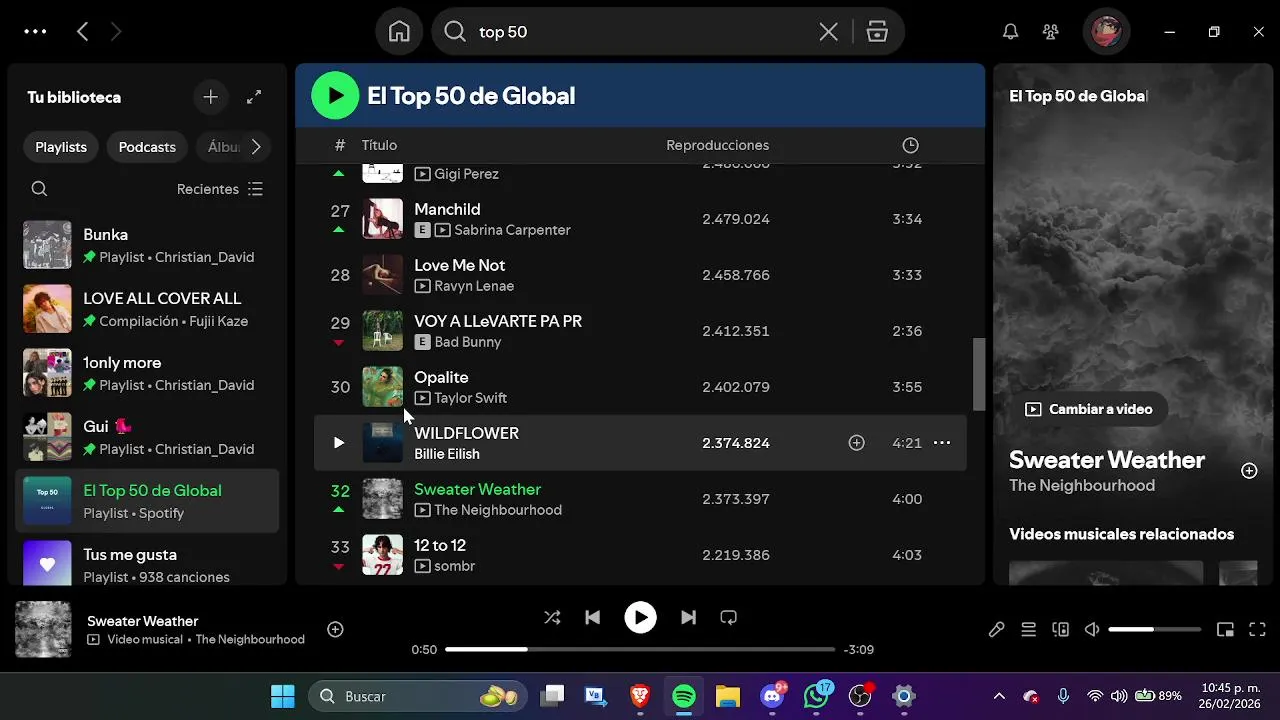Image resolution: width=1280 pixels, height=720 pixels.
Task: Pause or play the current song
Action: 640,618
